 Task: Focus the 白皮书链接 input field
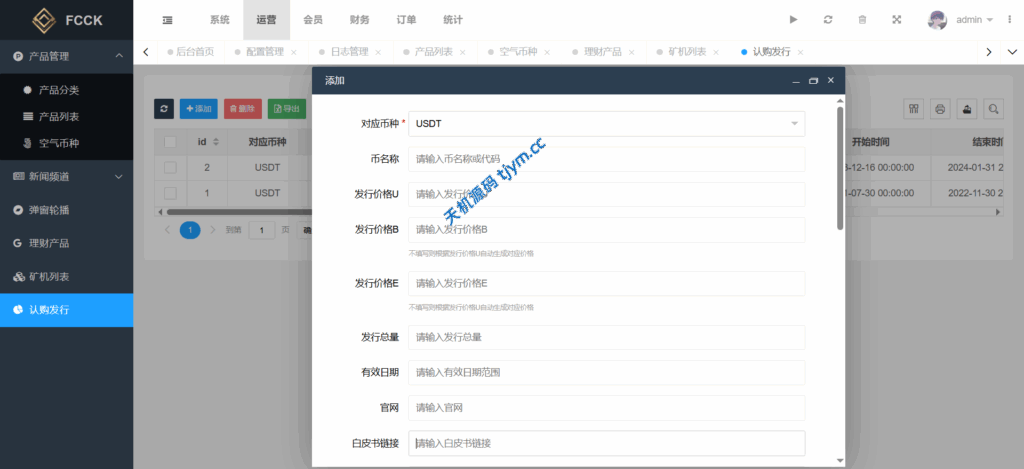click(607, 443)
